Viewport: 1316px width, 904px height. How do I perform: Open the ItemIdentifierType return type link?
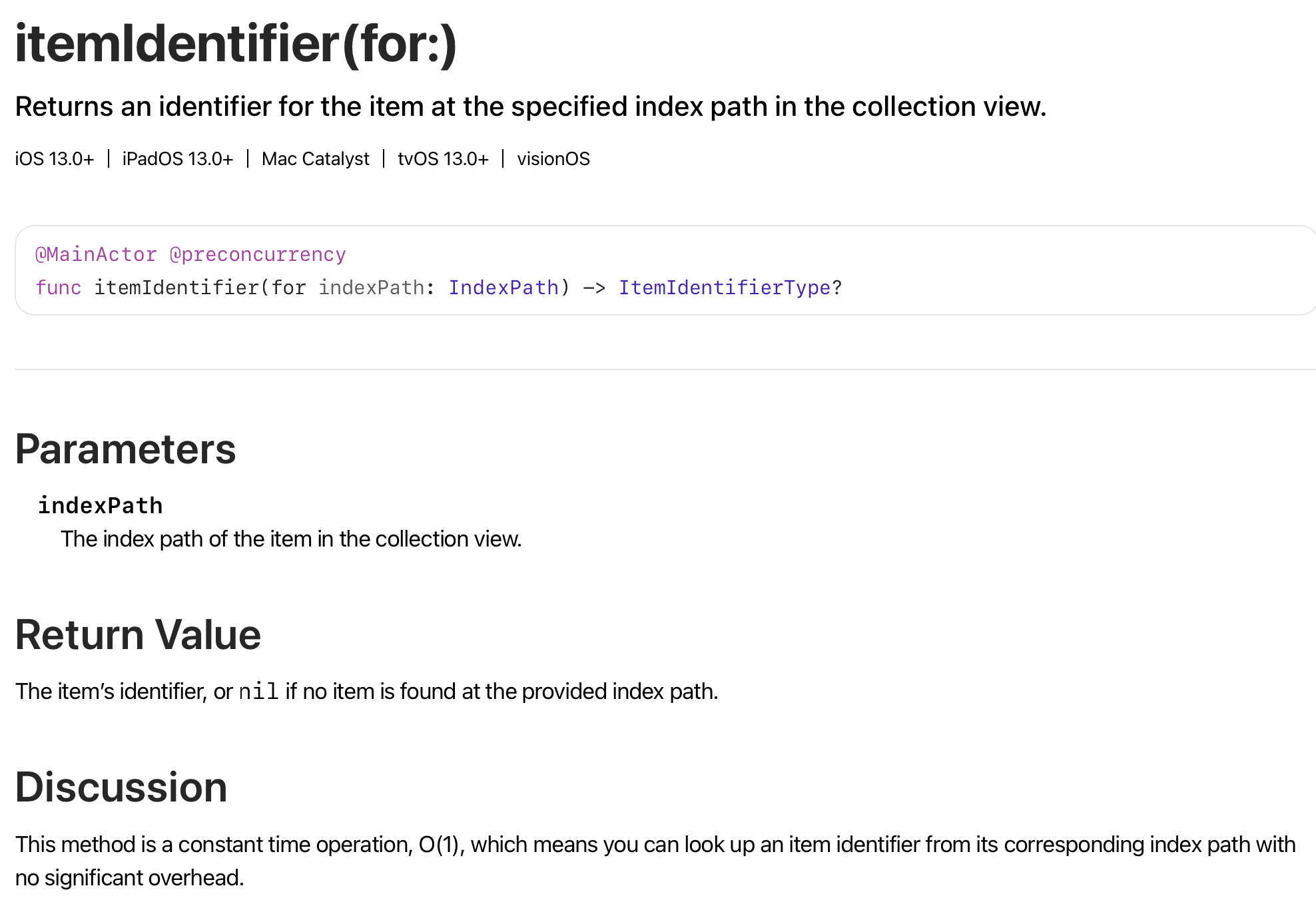coord(725,288)
